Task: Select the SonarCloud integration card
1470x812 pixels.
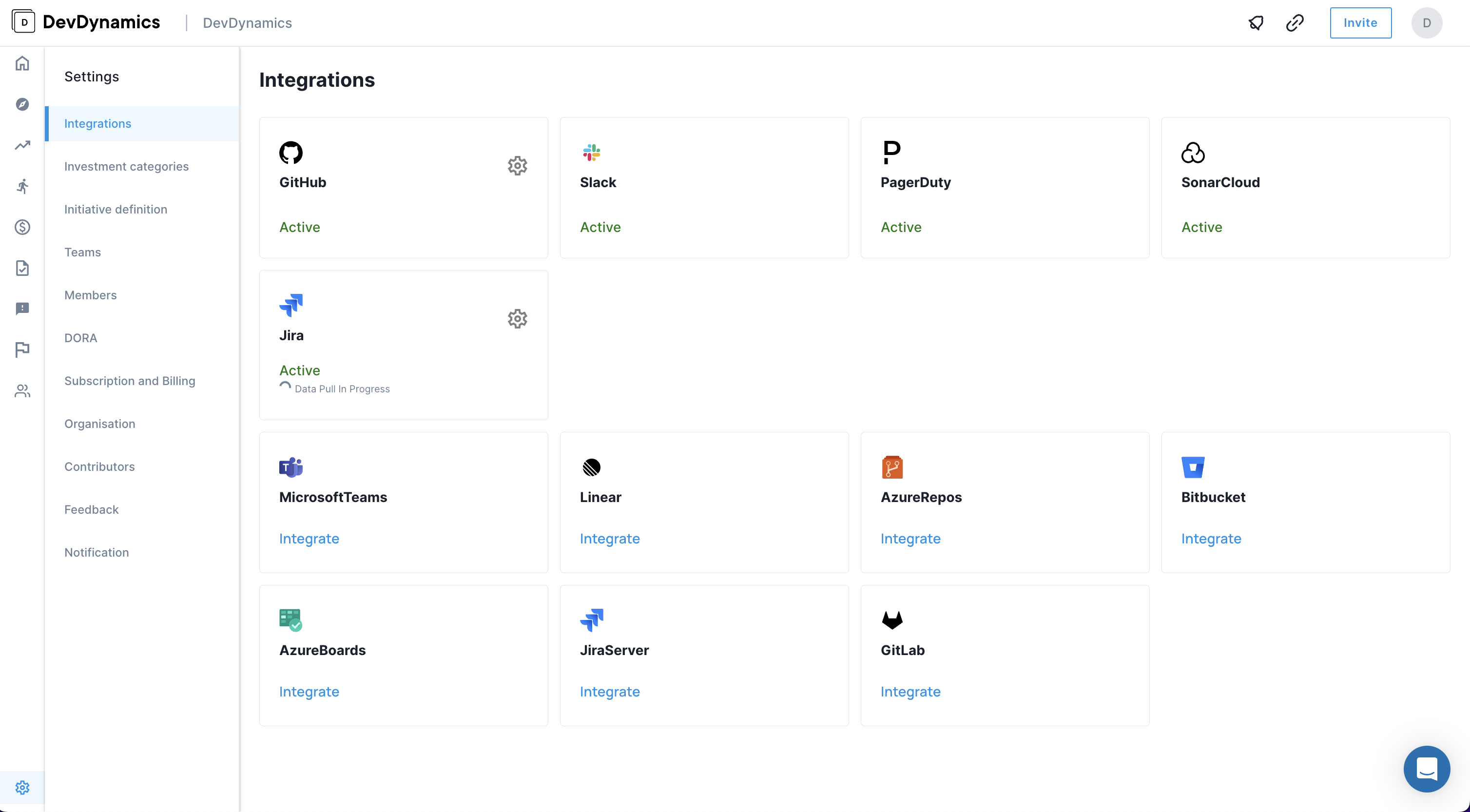Action: click(x=1305, y=188)
